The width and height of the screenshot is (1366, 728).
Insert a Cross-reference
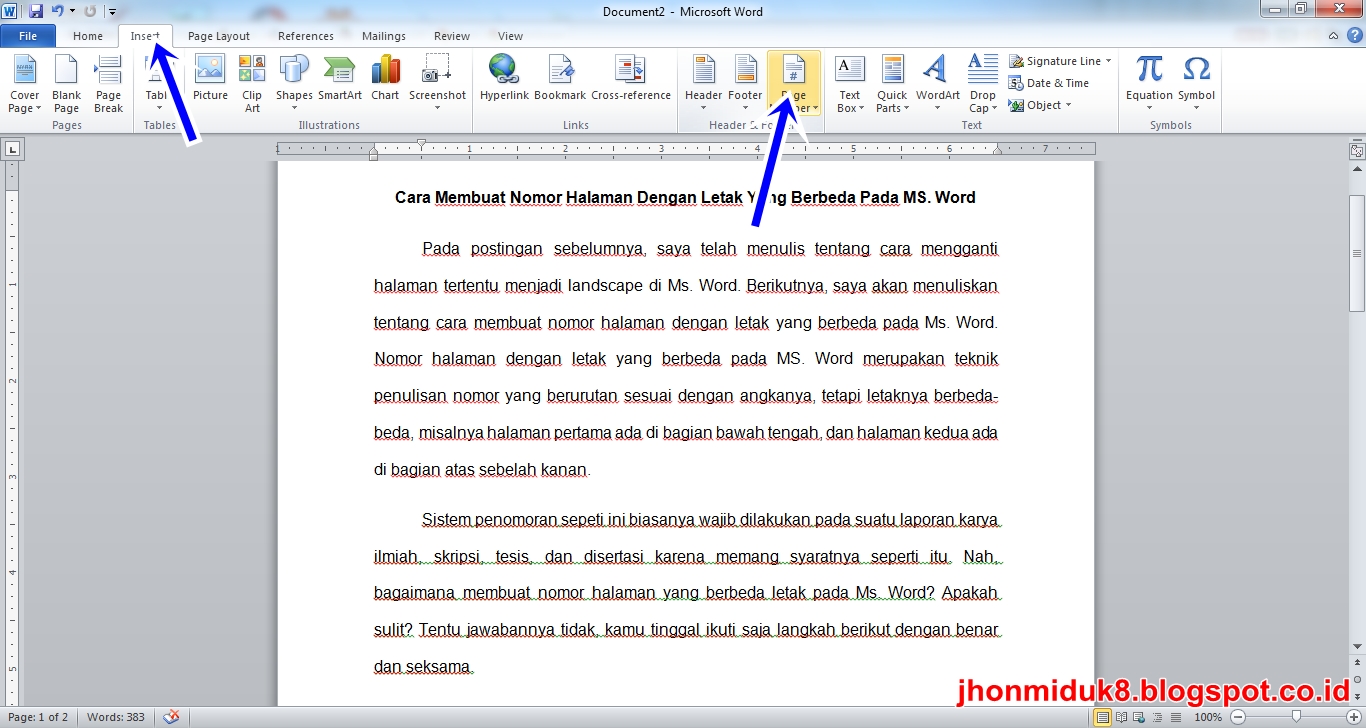pyautogui.click(x=631, y=78)
